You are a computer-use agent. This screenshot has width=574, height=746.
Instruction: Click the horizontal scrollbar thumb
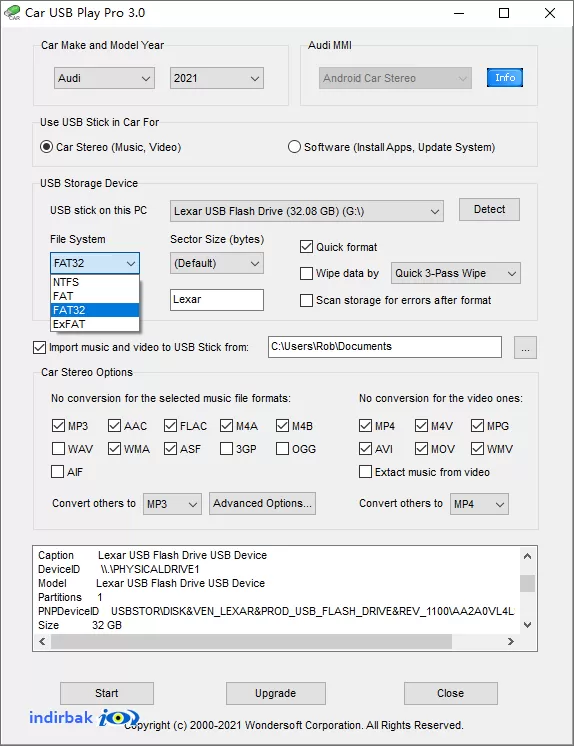click(x=251, y=641)
